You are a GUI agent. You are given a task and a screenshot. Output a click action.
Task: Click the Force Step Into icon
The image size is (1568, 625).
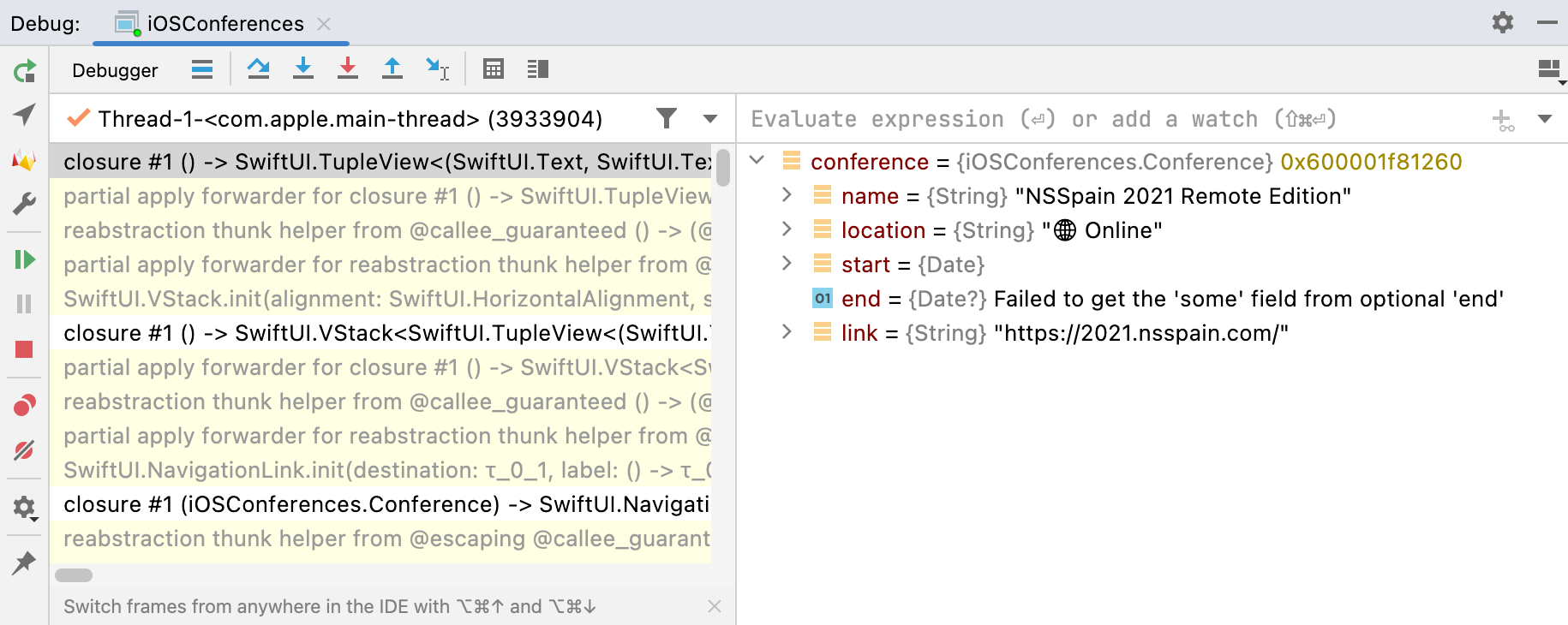(347, 69)
